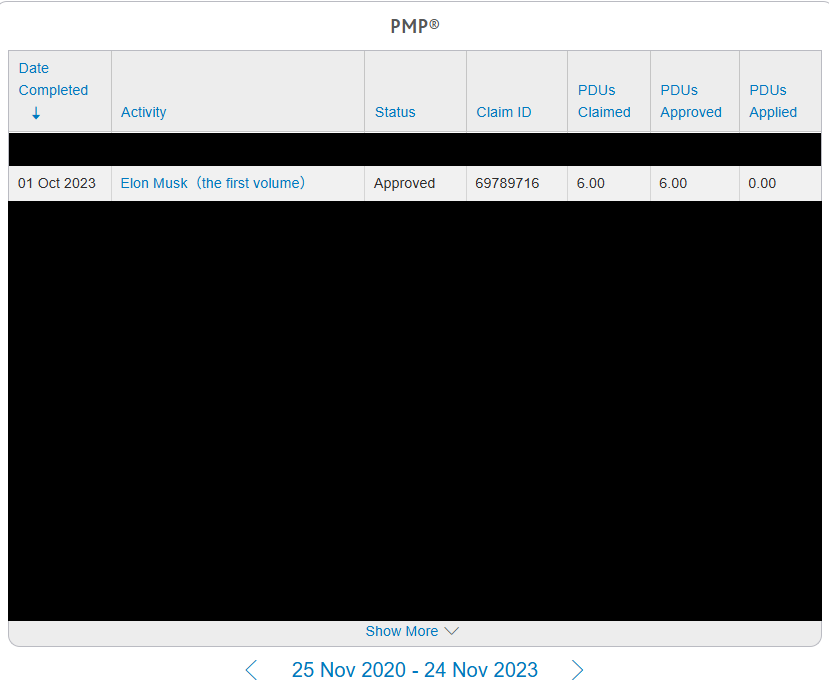Expand the list with Show More

coord(412,631)
